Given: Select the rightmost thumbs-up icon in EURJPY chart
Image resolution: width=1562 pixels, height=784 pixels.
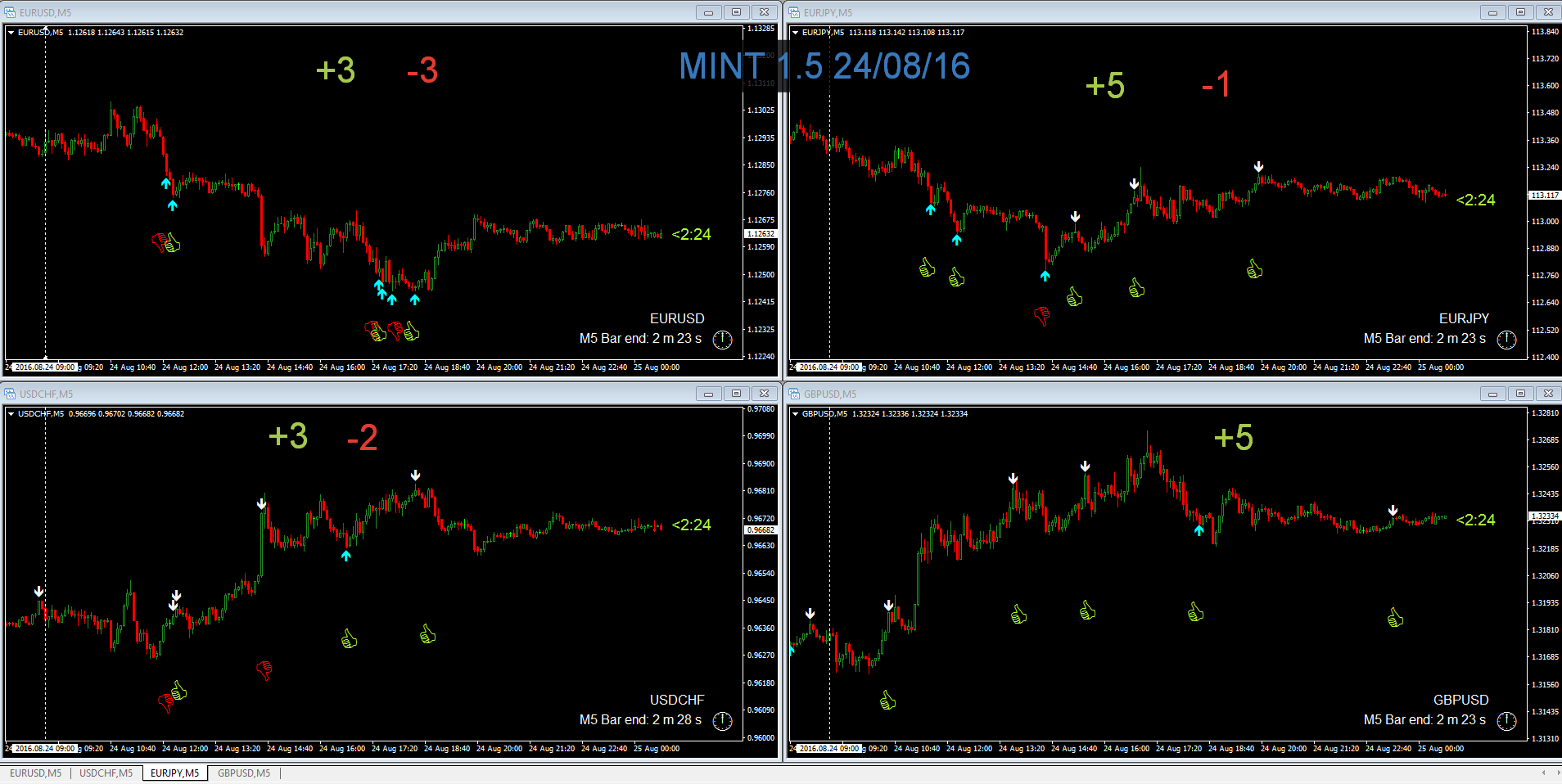Looking at the screenshot, I should coord(1254,268).
